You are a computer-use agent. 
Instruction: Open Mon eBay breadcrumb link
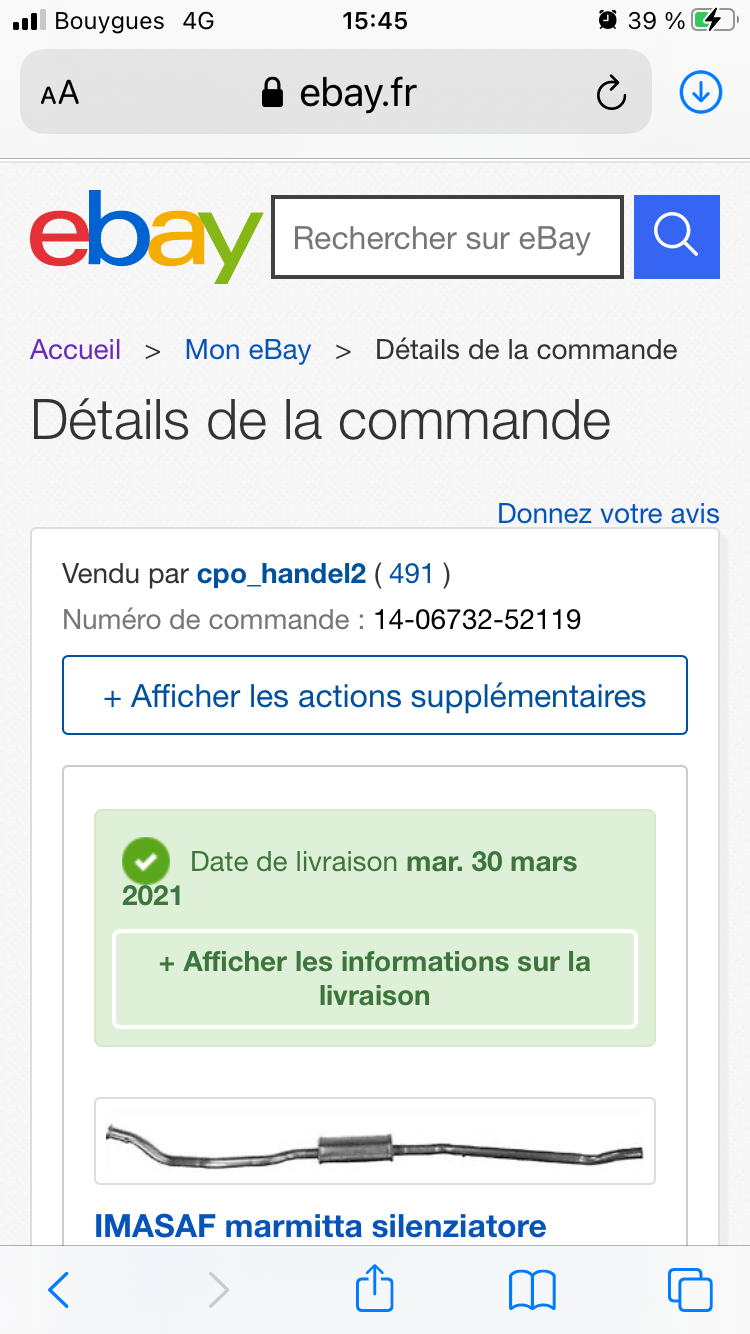point(248,350)
